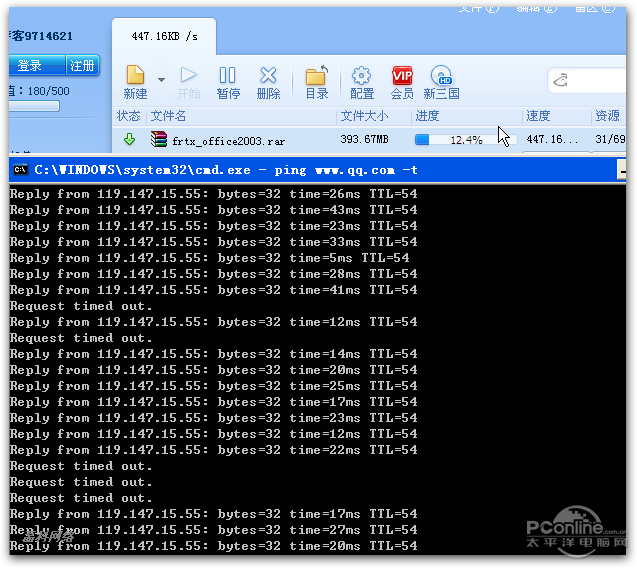637x568 pixels.
Task: Open the 新三国 game icon
Action: point(441,77)
